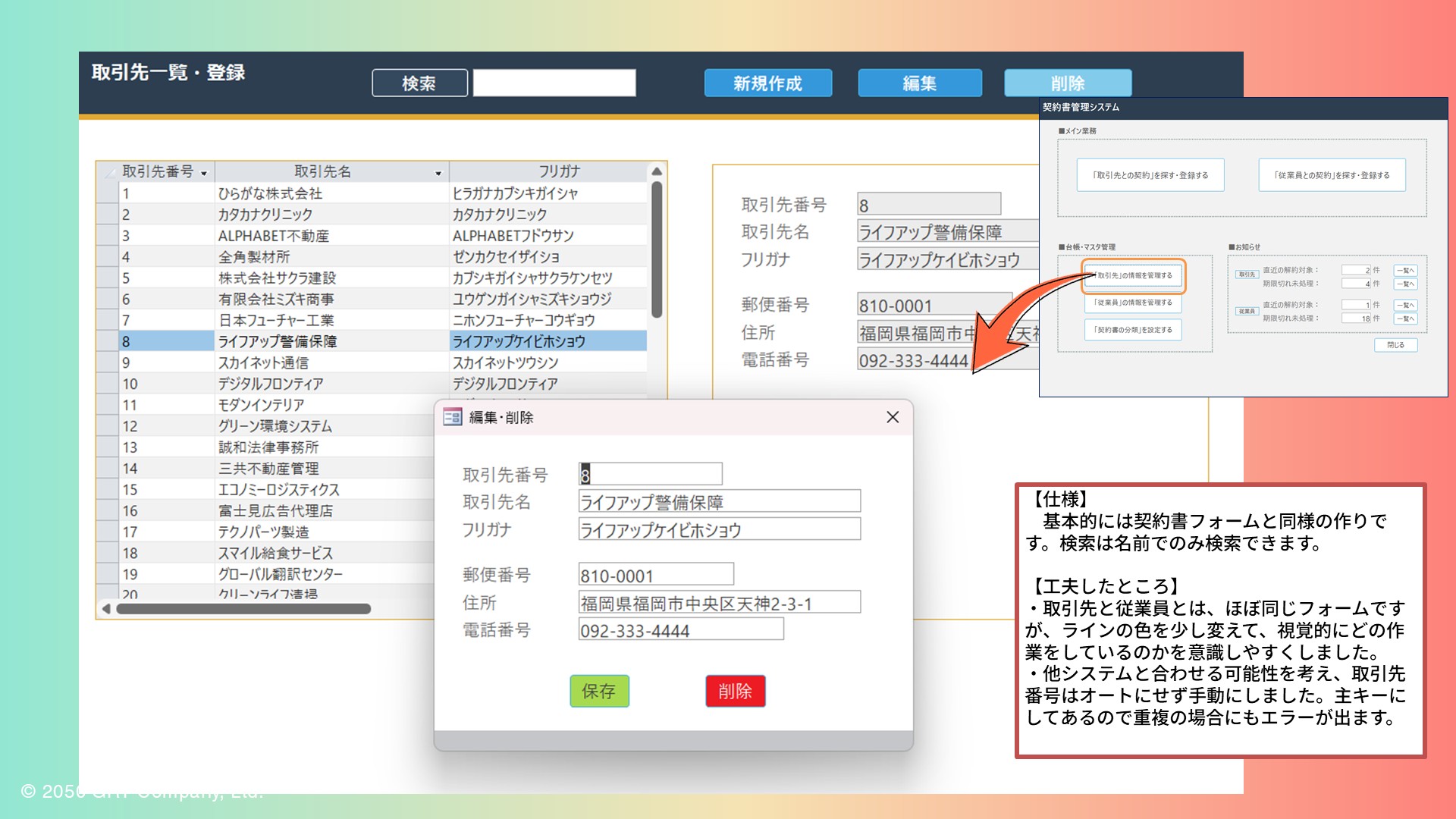The width and height of the screenshot is (1456, 819).
Task: Click the 検索 button
Action: point(419,83)
